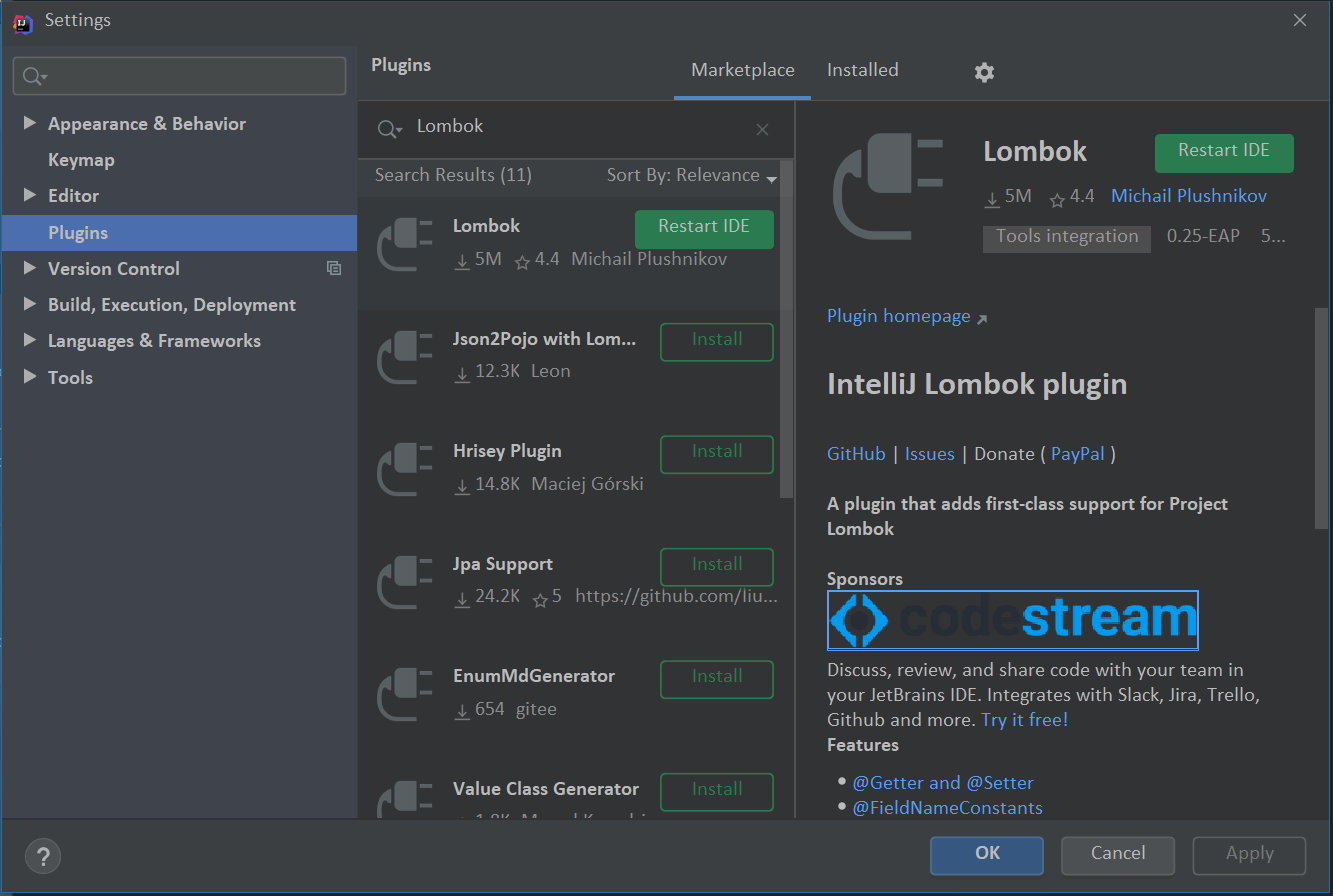Image resolution: width=1333 pixels, height=896 pixels.
Task: Click the settings search magnifier icon
Action: [x=35, y=76]
